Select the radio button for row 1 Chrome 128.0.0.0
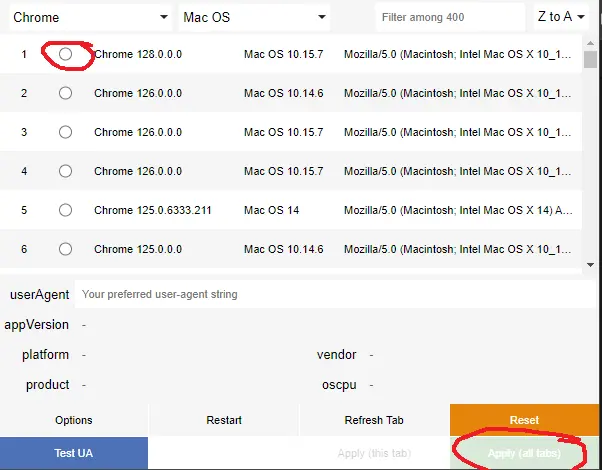The image size is (602, 470). coord(65,54)
